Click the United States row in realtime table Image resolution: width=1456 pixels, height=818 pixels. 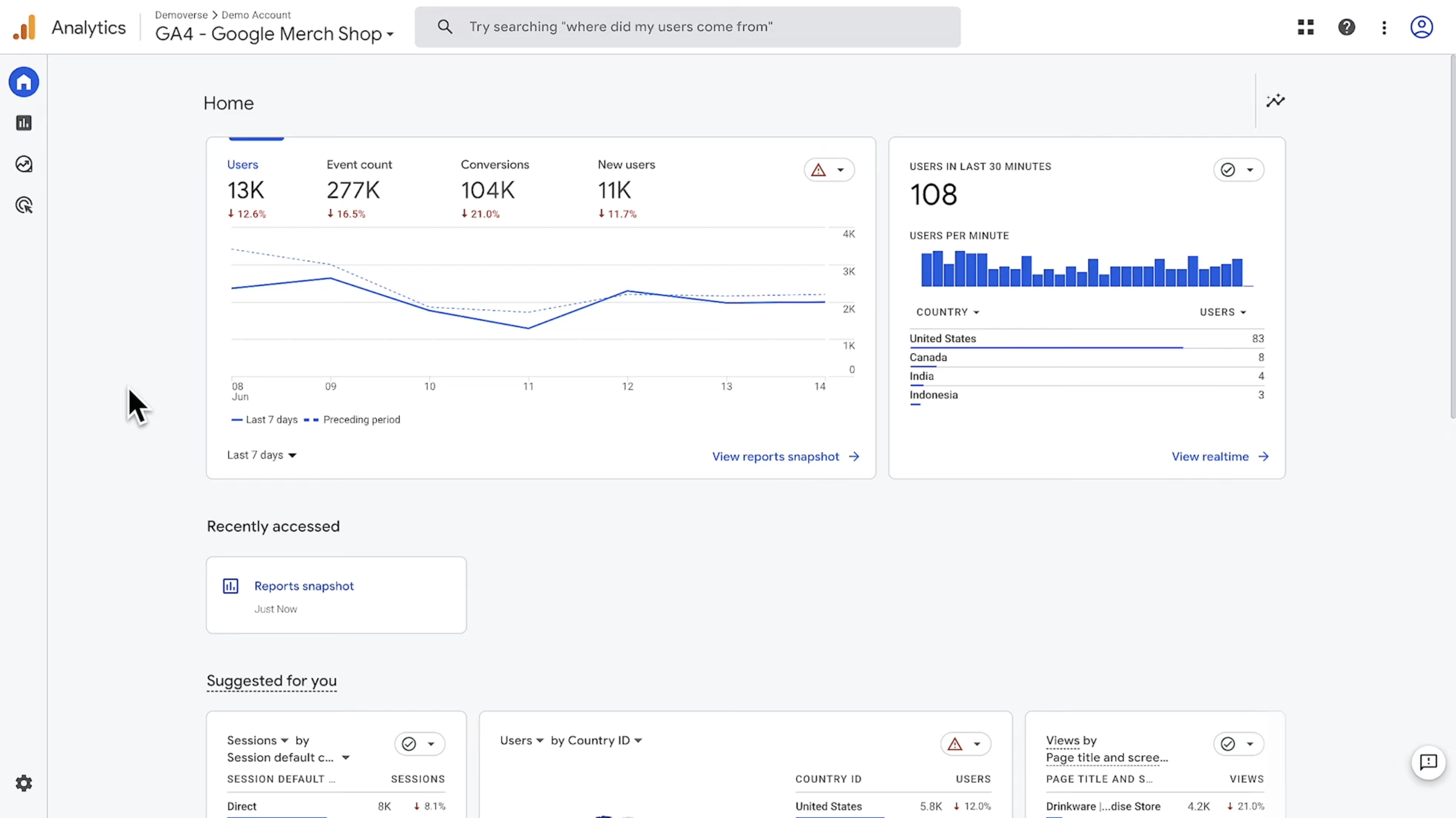[1086, 339]
